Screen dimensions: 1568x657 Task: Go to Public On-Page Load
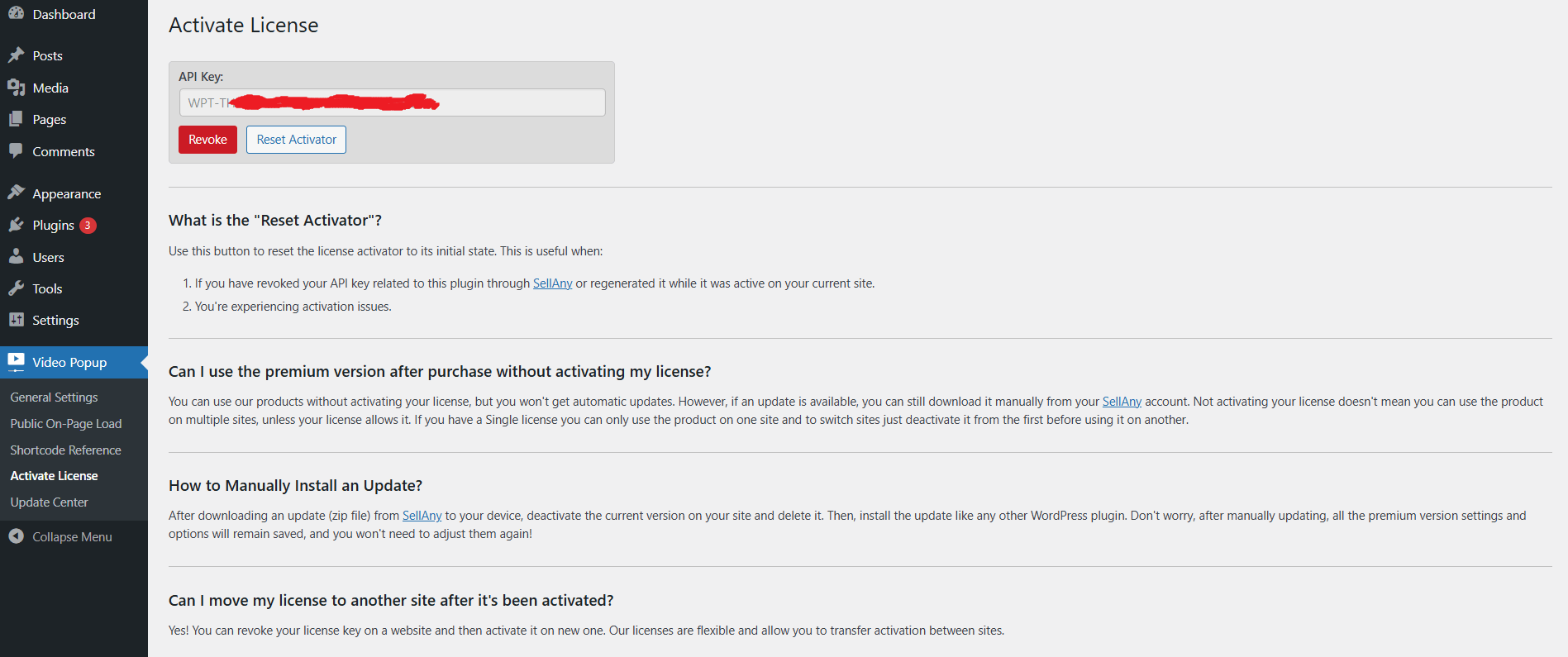(66, 424)
